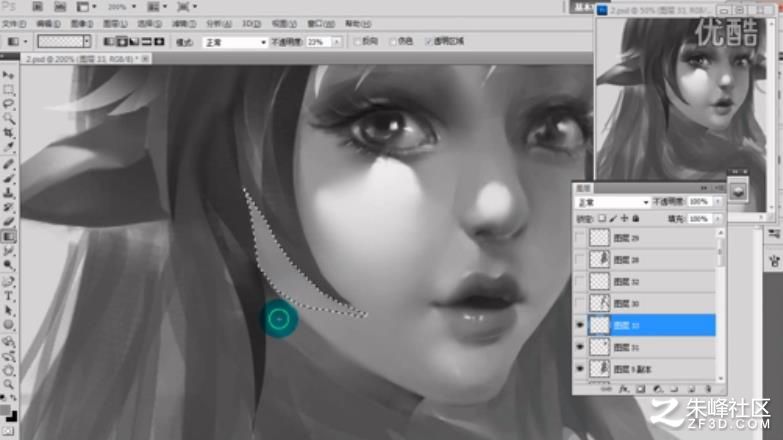Viewport: 783px width, 440px height.
Task: Select the Hand tool
Action: click(x=8, y=370)
